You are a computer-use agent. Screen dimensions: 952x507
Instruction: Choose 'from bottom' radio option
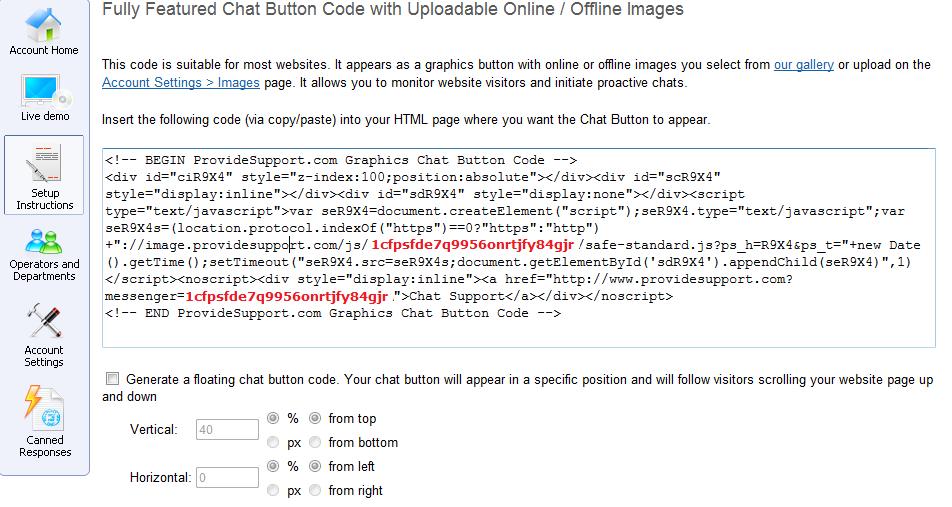point(314,442)
